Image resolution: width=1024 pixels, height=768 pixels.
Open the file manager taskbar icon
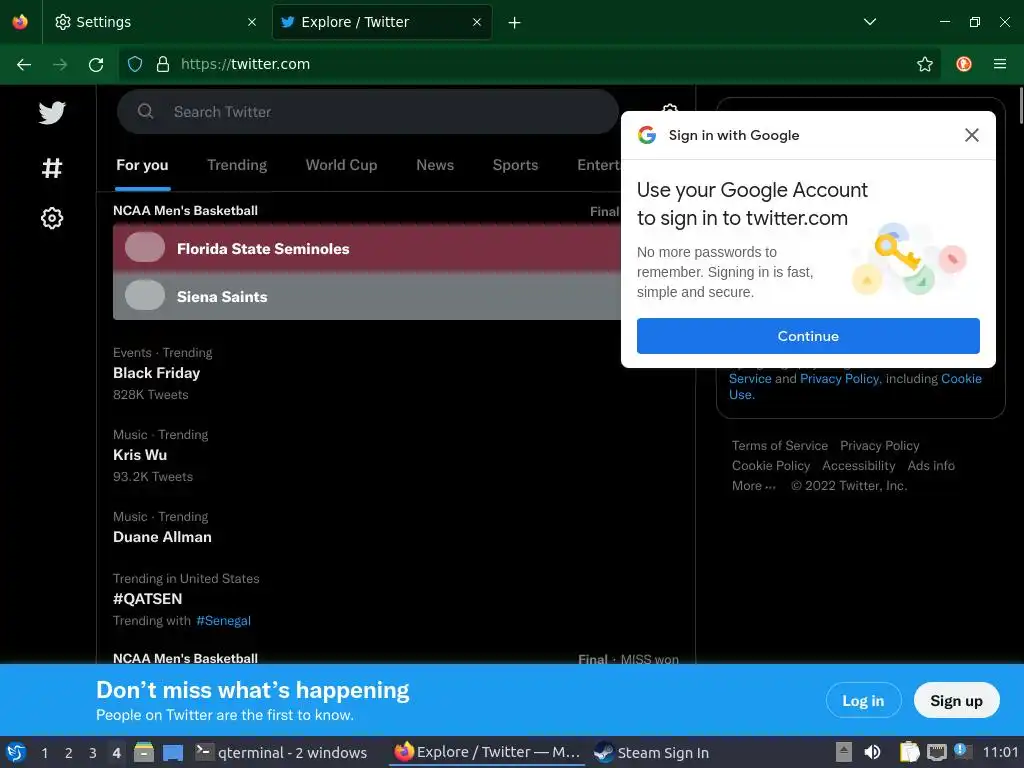[x=144, y=752]
